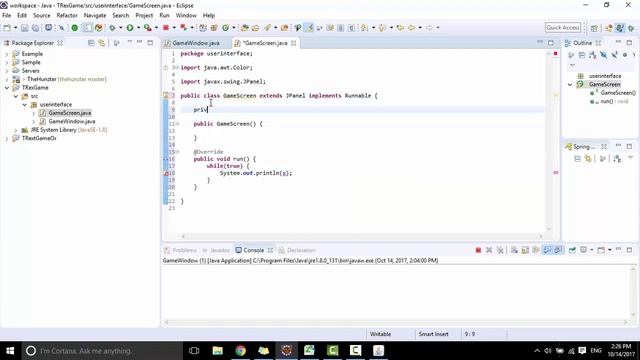Toggle Scroll Lock in Console toolbar
Image resolution: width=640 pixels, height=360 pixels.
click(x=525, y=250)
